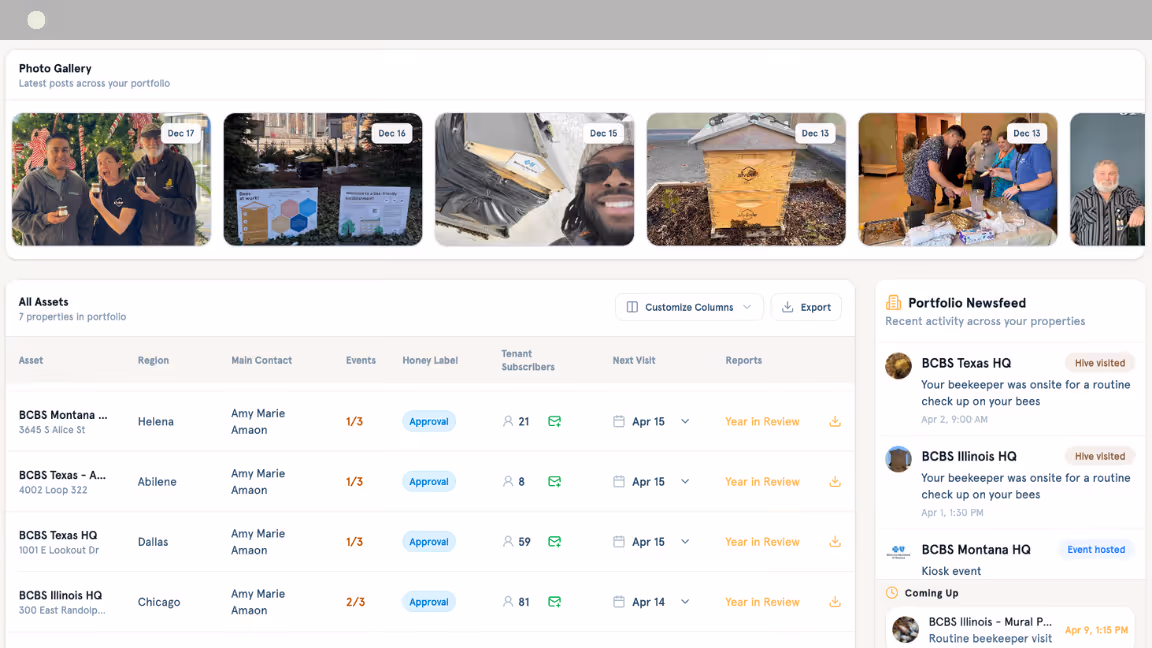Click the clock icon beside Coming Up
The height and width of the screenshot is (648, 1152).
[892, 593]
